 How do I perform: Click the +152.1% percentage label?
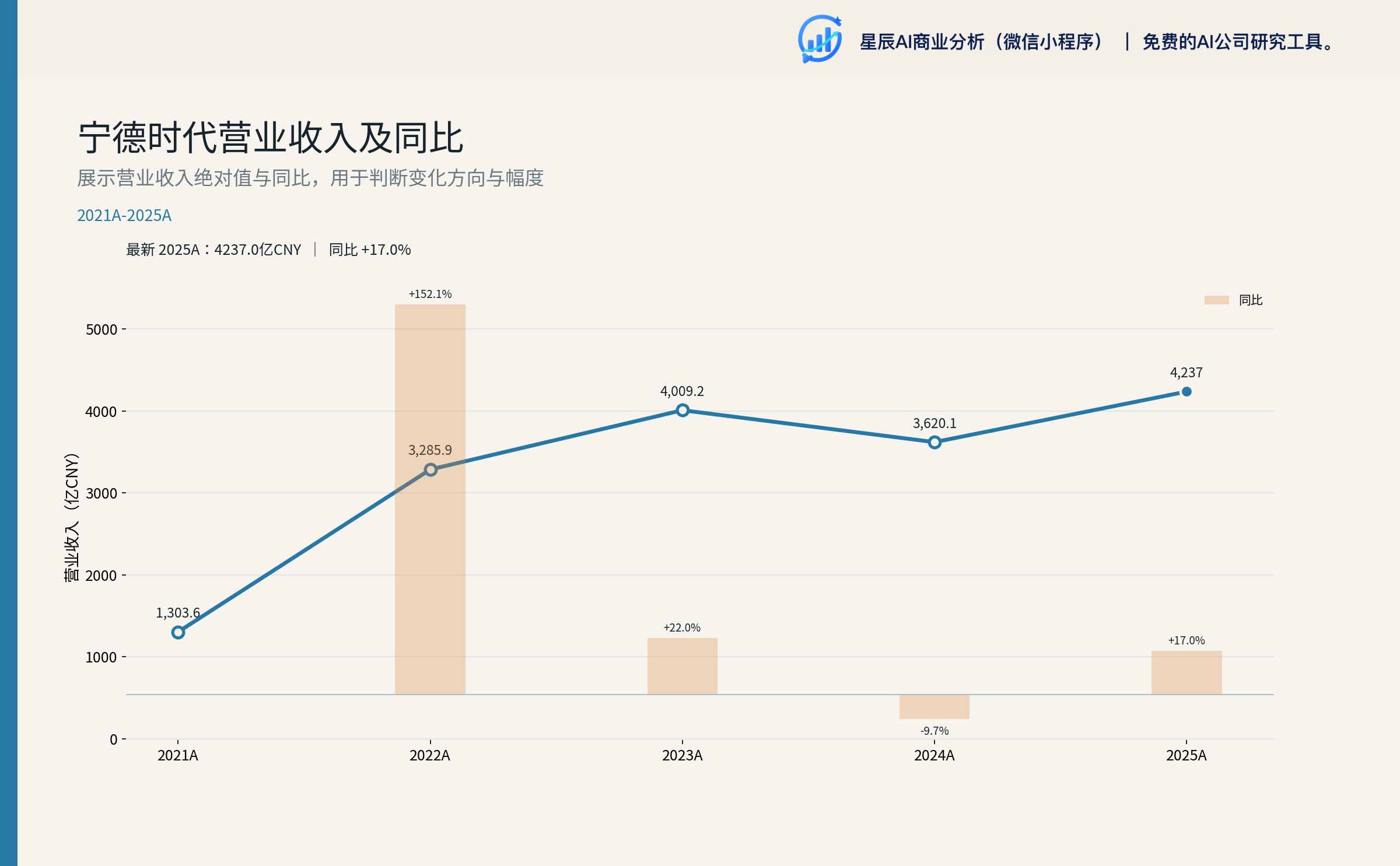[x=430, y=294]
